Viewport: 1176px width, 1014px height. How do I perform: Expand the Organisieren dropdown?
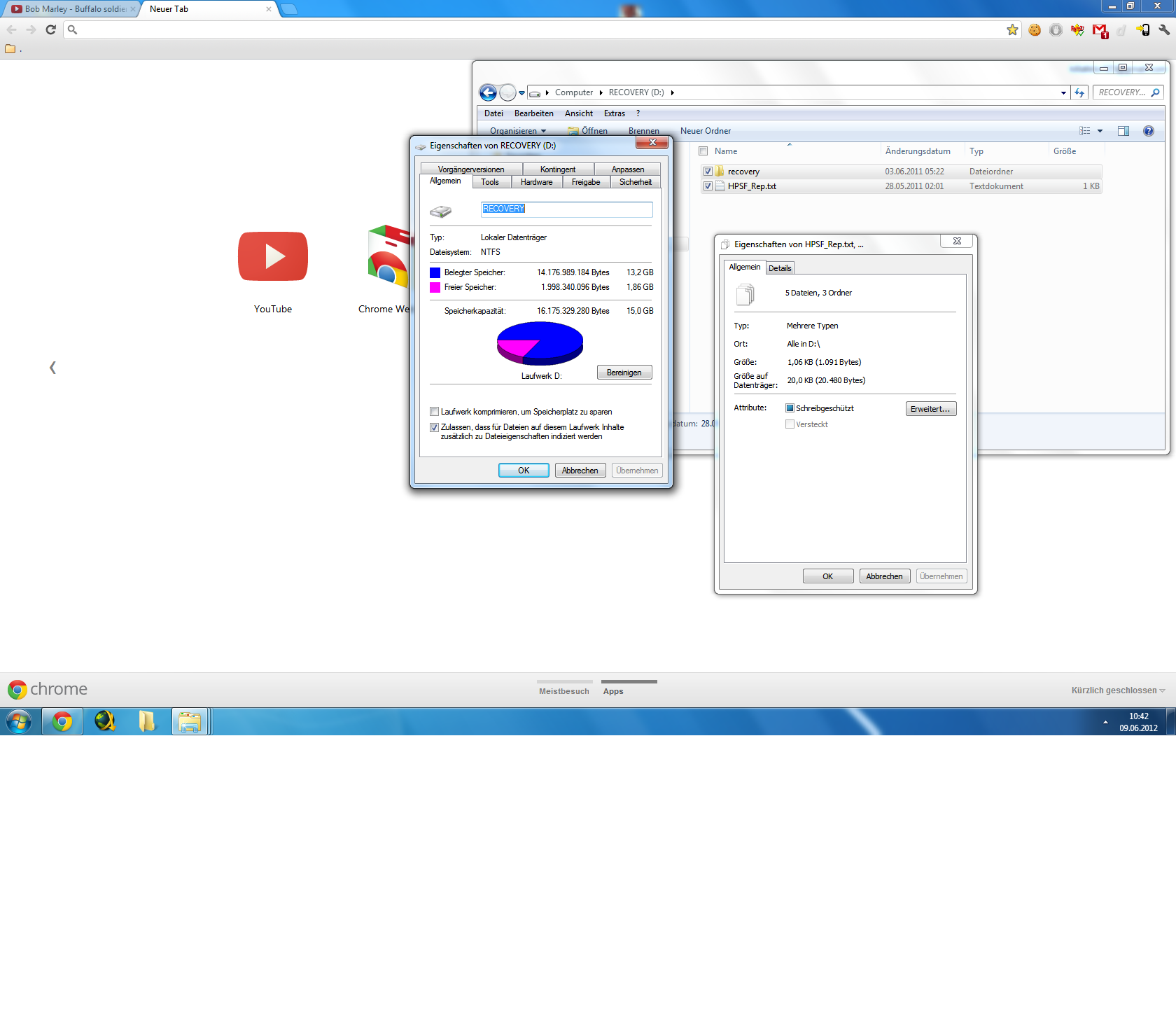coord(518,131)
